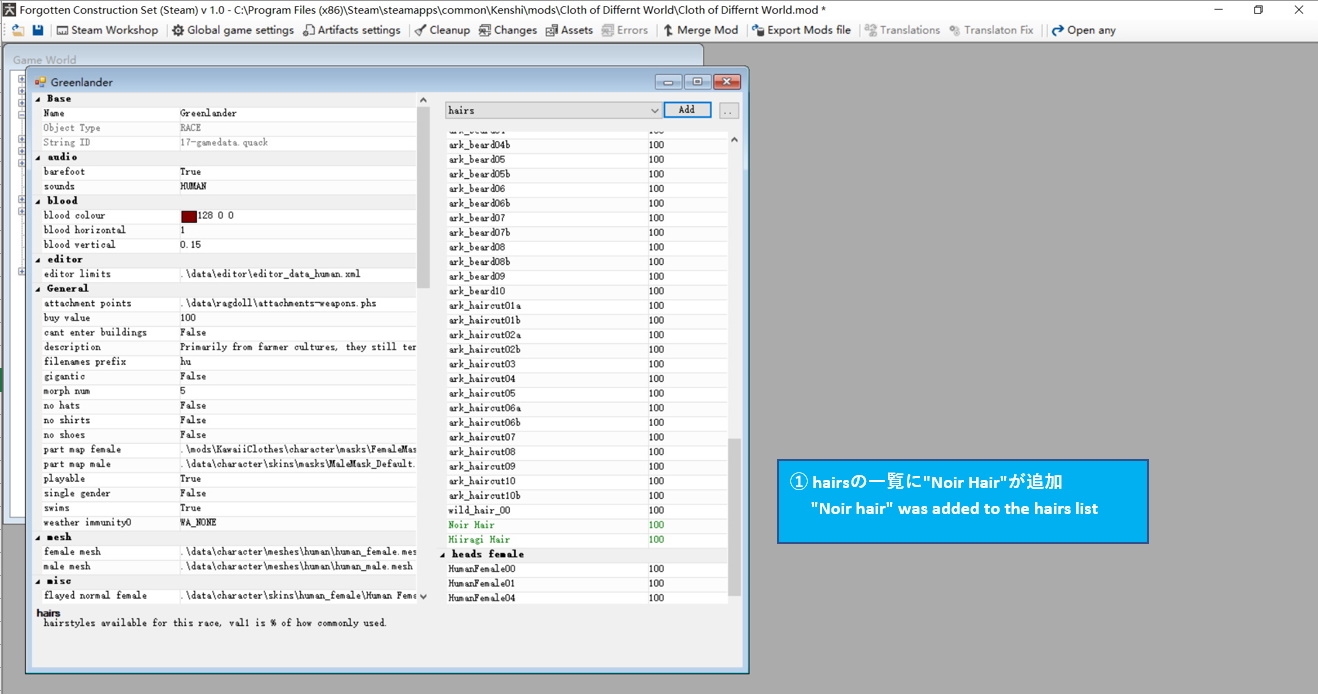Collapse the blood property group
This screenshot has width=1318, height=694.
pyautogui.click(x=39, y=201)
